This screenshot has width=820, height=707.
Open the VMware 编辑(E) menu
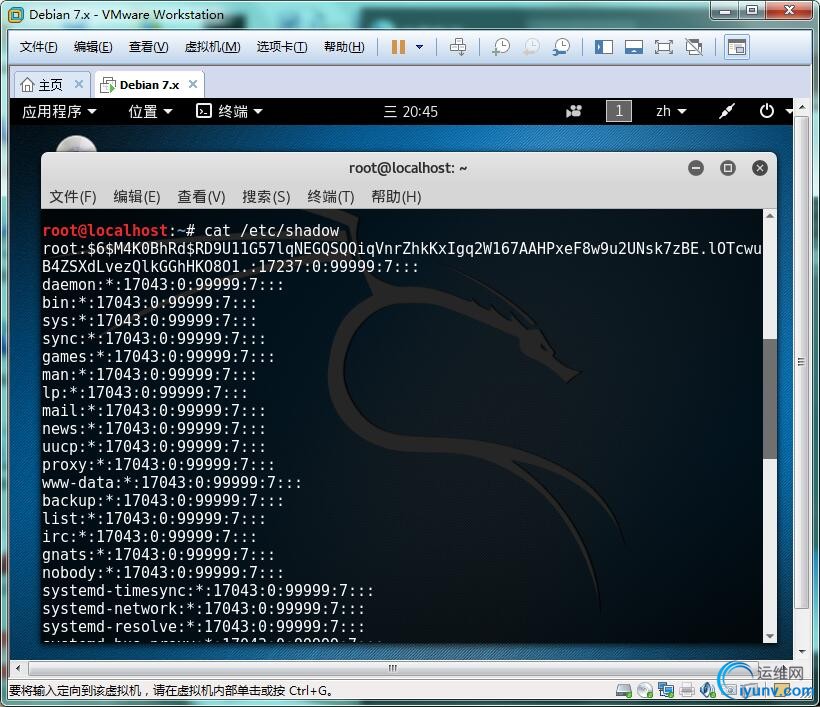pos(93,47)
